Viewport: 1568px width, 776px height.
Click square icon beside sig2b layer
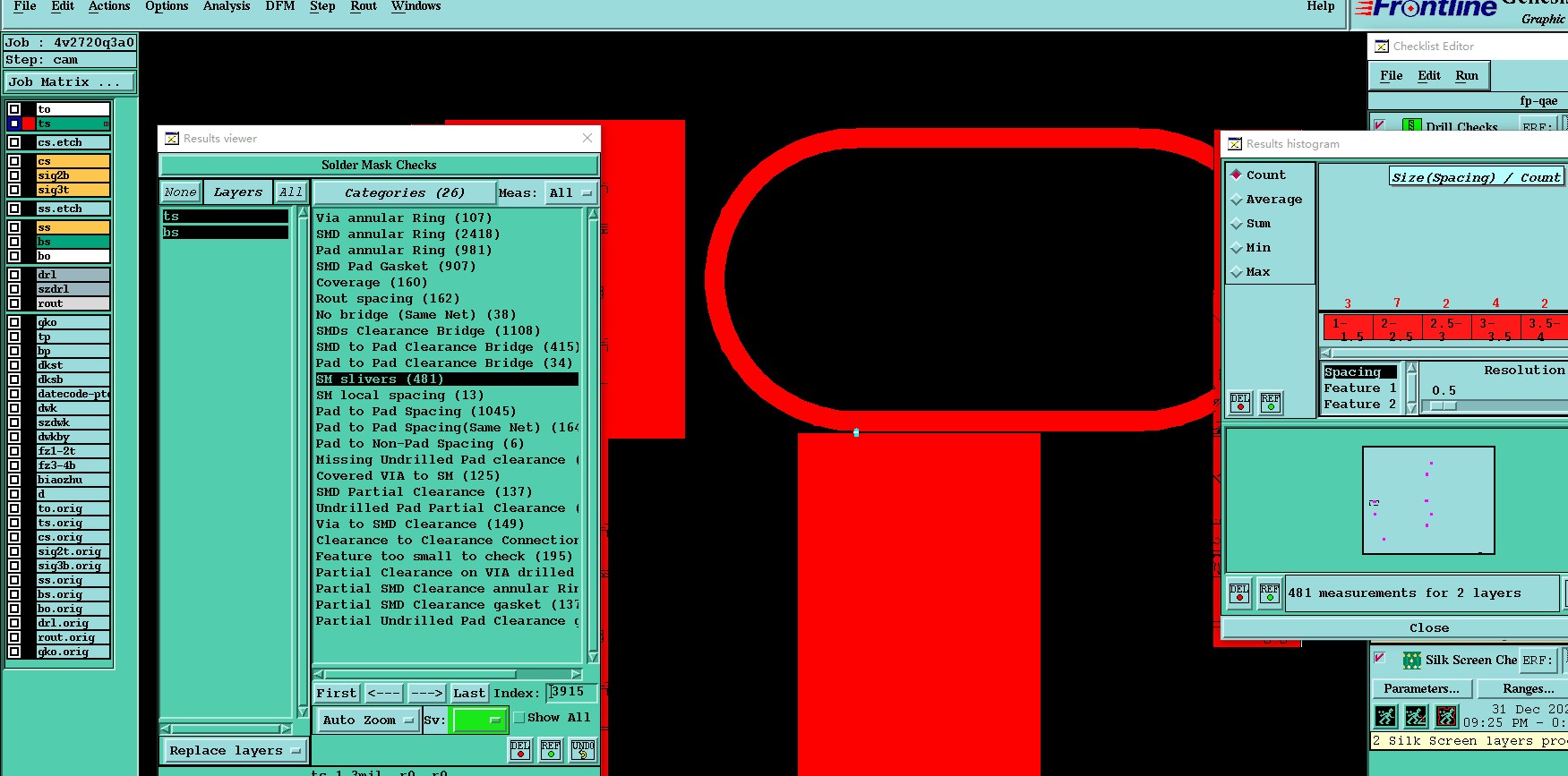coord(14,175)
